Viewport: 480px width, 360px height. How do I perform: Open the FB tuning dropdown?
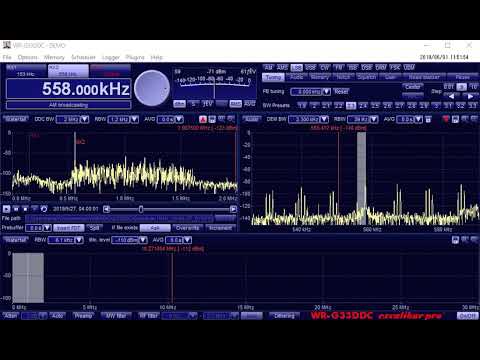point(327,91)
